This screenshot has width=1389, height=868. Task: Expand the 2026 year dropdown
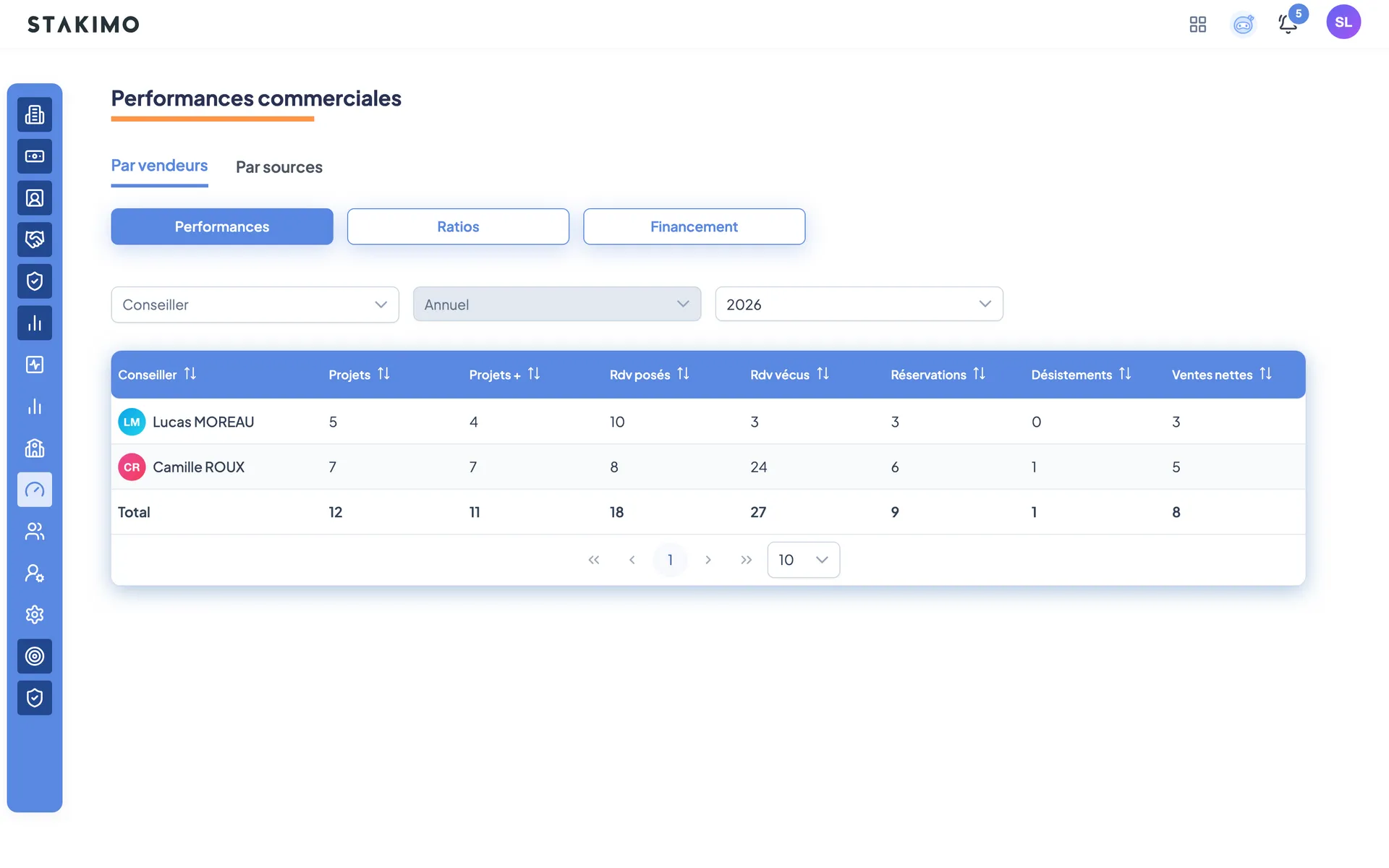859,305
